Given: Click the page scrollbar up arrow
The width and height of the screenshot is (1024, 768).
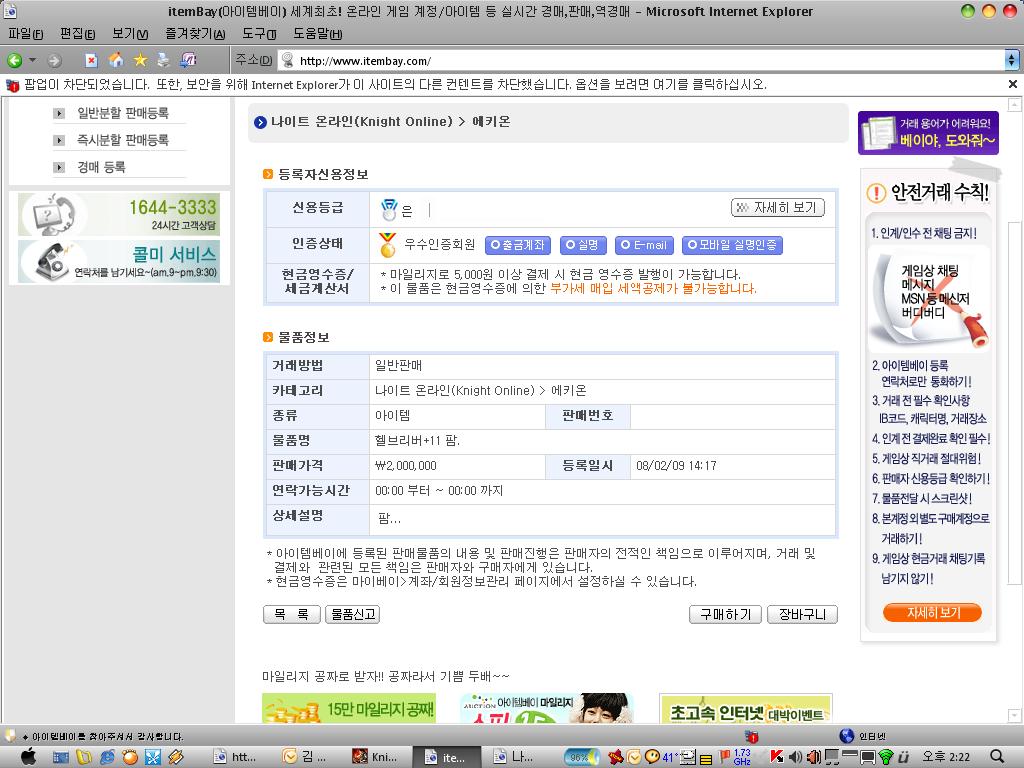Looking at the screenshot, I should click(x=1014, y=104).
